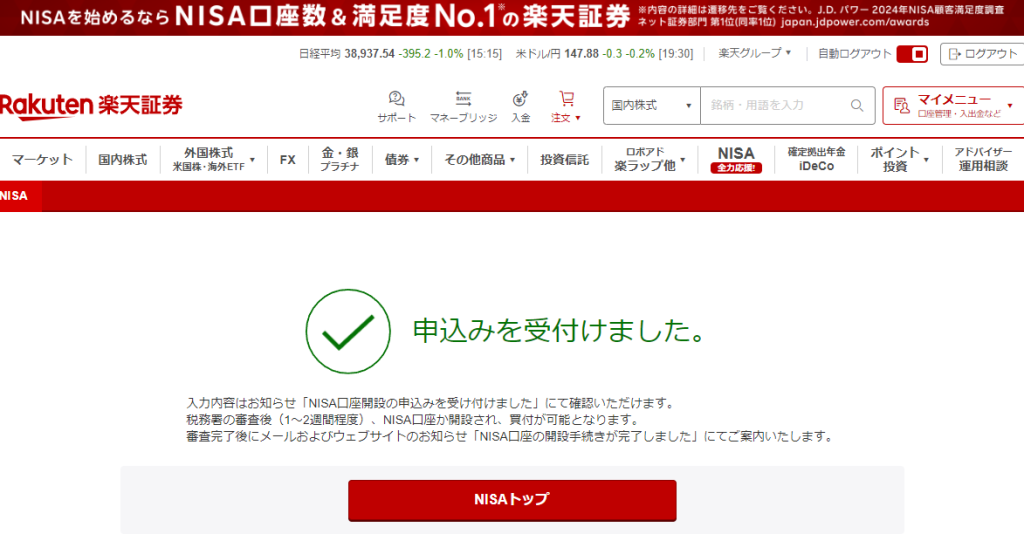
Task: Click the マイメニュー person icon
Action: (900, 105)
